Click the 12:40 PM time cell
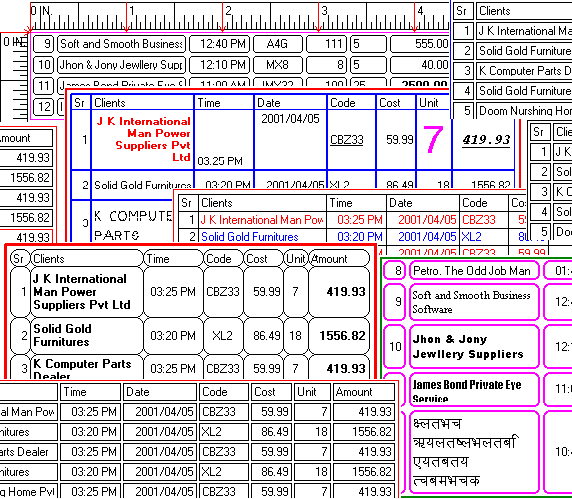The height and width of the screenshot is (499, 572). [x=220, y=44]
